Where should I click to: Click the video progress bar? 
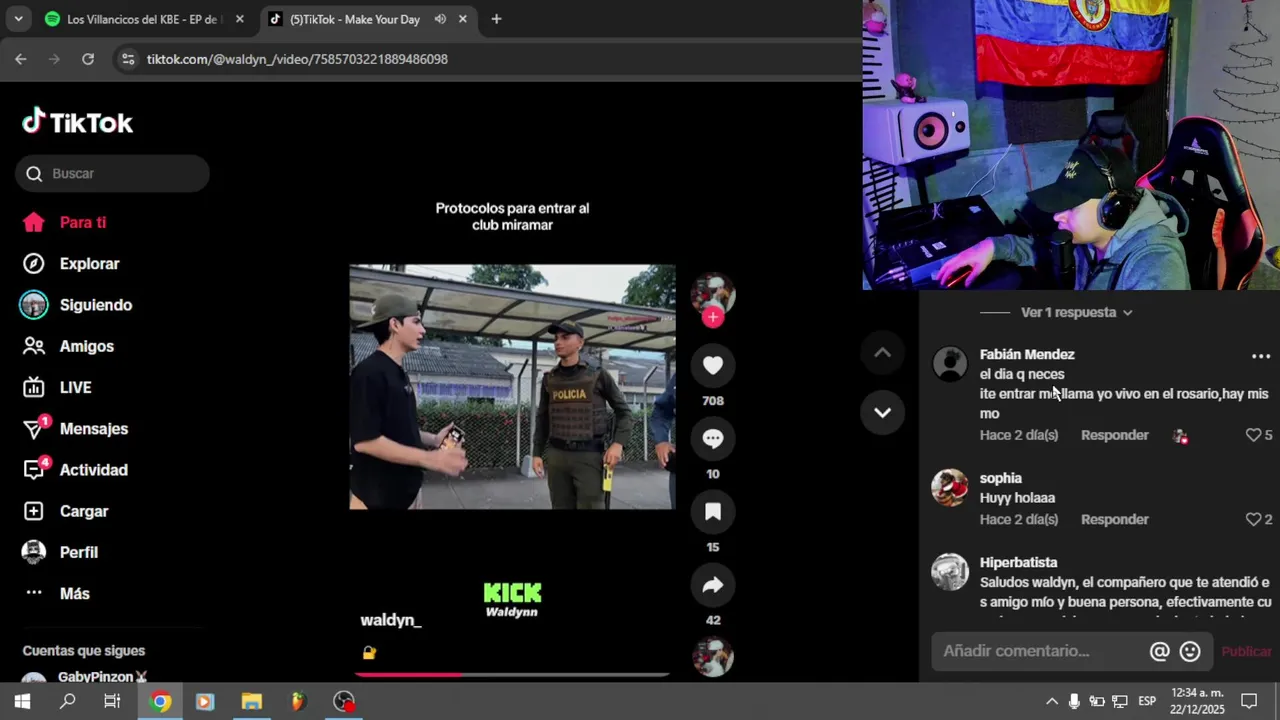pyautogui.click(x=512, y=675)
